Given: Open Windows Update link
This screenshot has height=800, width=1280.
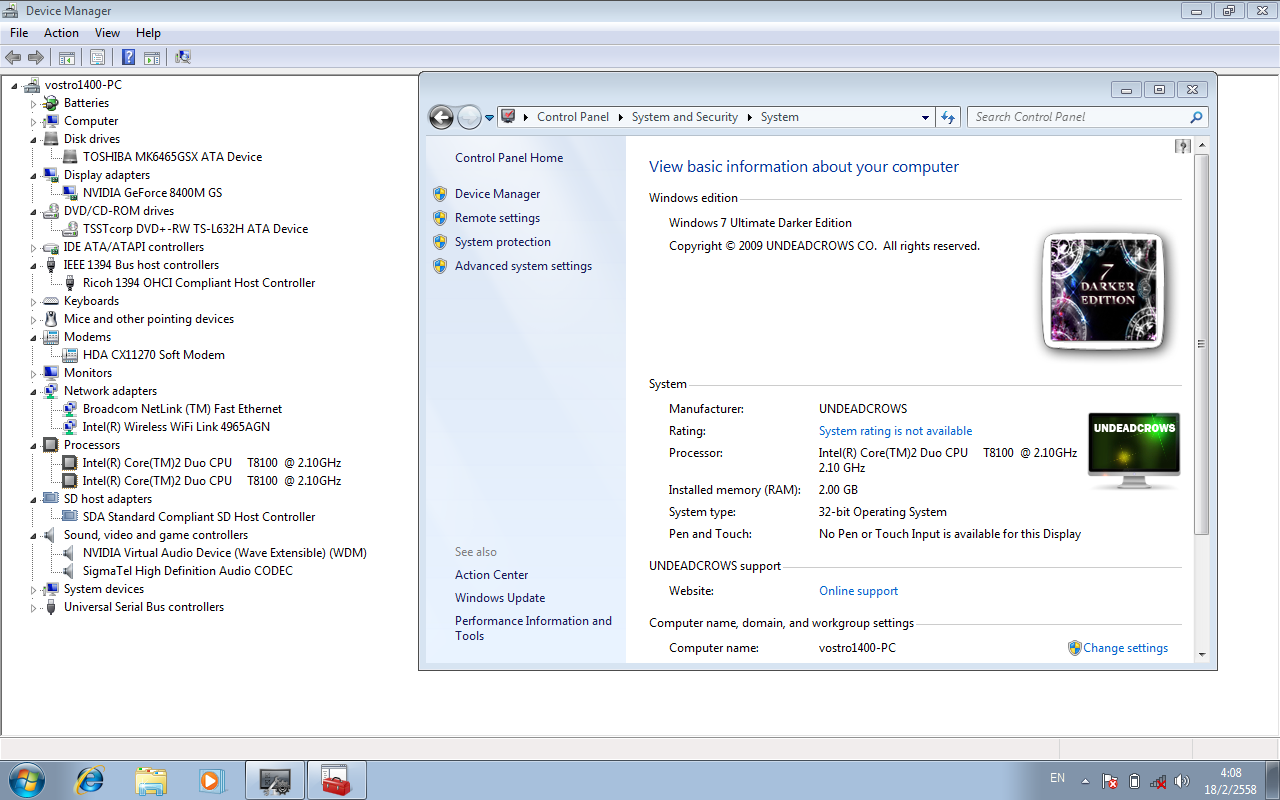Looking at the screenshot, I should pyautogui.click(x=500, y=598).
